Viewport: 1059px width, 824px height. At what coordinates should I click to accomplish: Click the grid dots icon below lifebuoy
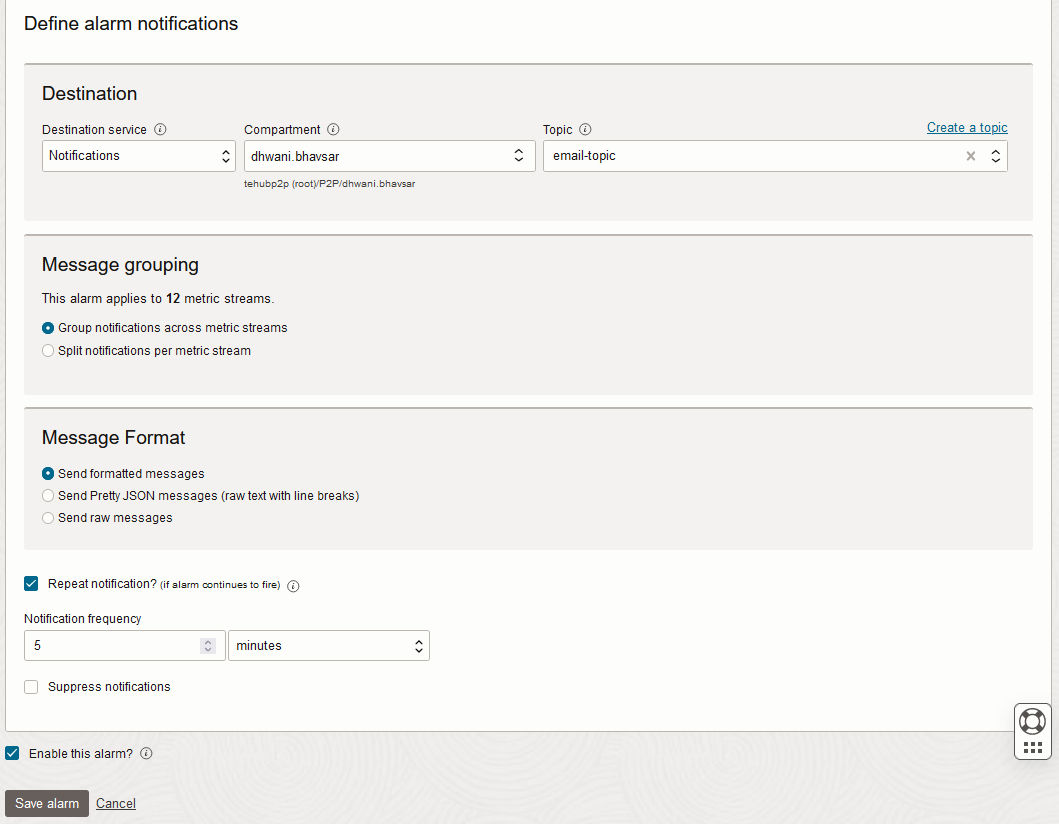1032,747
